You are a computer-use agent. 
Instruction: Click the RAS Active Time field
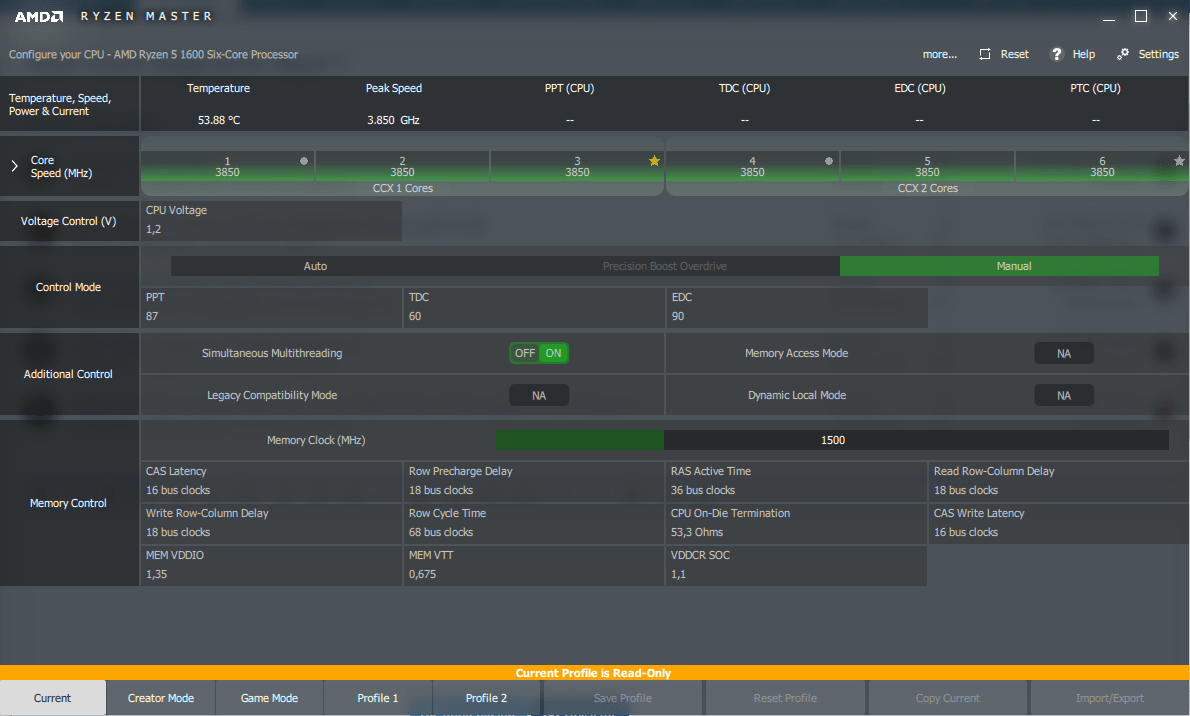pyautogui.click(x=797, y=481)
